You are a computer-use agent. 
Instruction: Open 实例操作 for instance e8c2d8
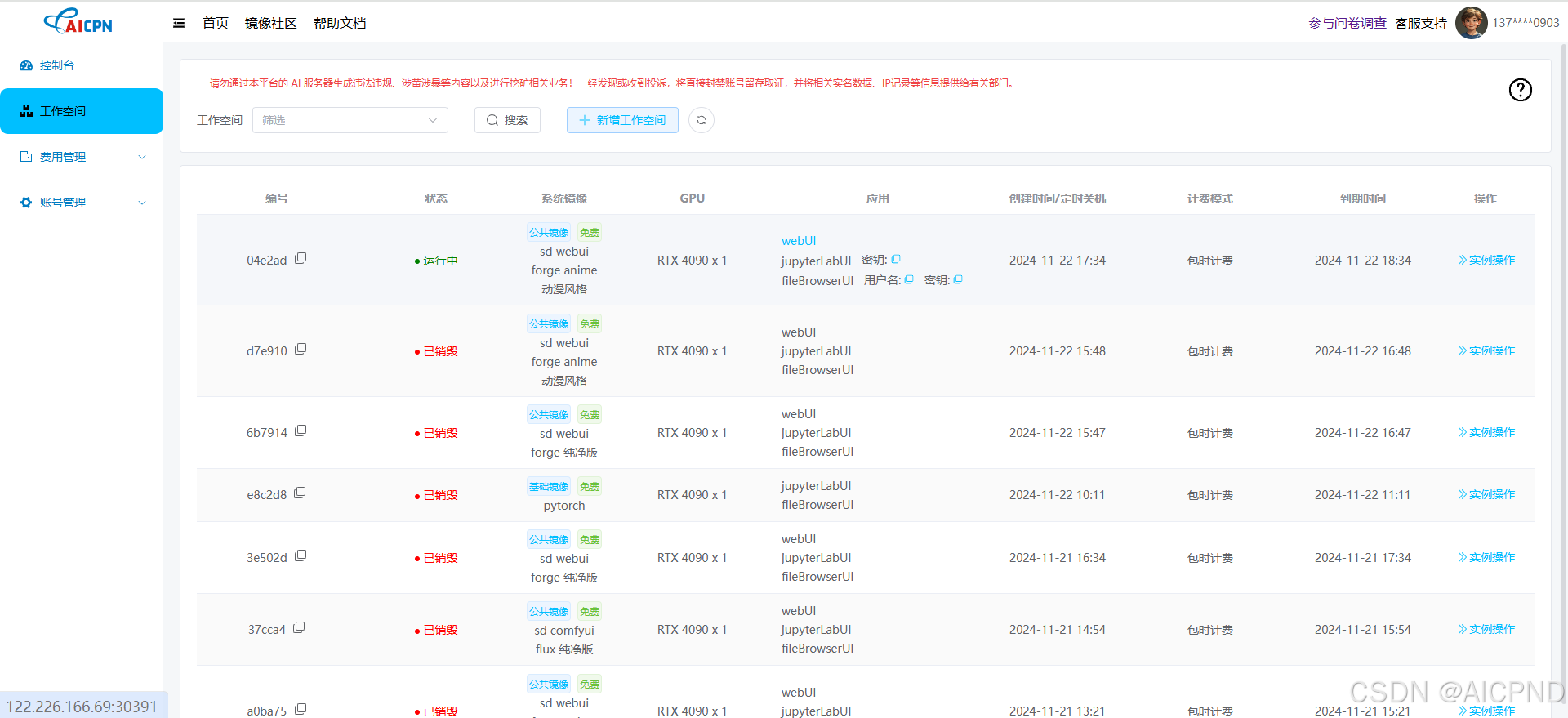[1486, 494]
